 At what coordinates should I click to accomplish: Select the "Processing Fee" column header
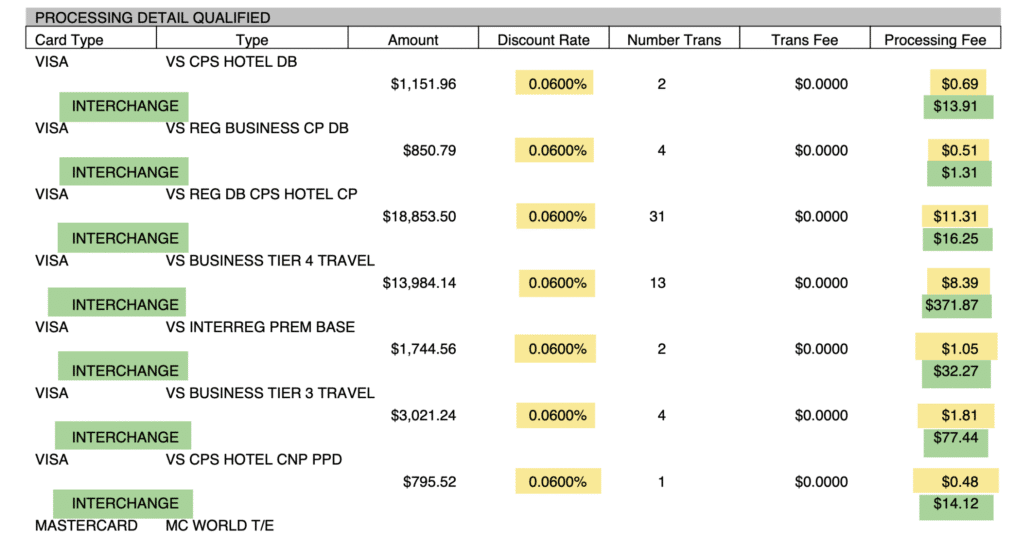936,40
